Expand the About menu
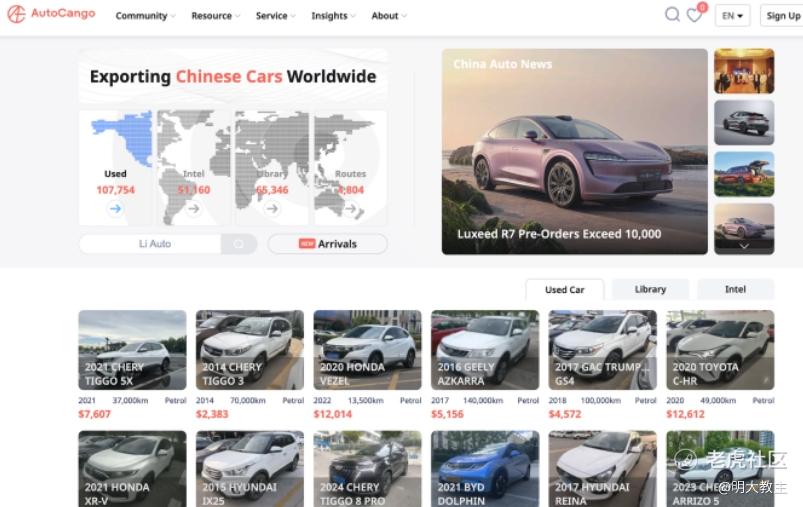The image size is (803, 507). tap(389, 16)
